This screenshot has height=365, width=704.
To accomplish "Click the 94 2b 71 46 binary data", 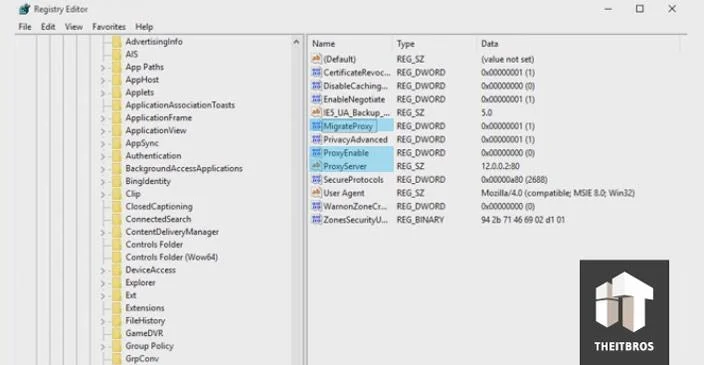I will click(523, 220).
